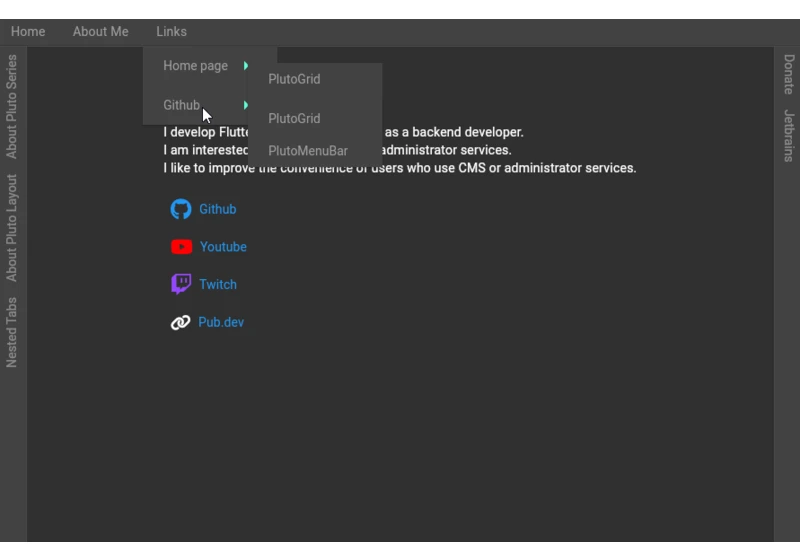Open the blue Github link
This screenshot has height=560, width=800.
point(218,209)
